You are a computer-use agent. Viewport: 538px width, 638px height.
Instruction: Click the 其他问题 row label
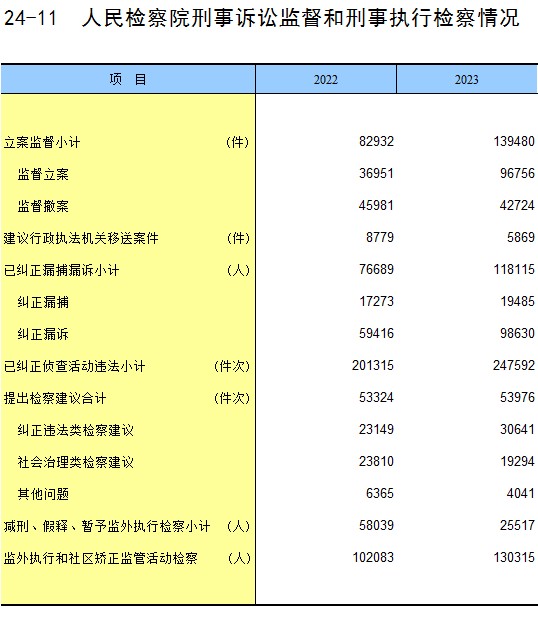(43, 494)
